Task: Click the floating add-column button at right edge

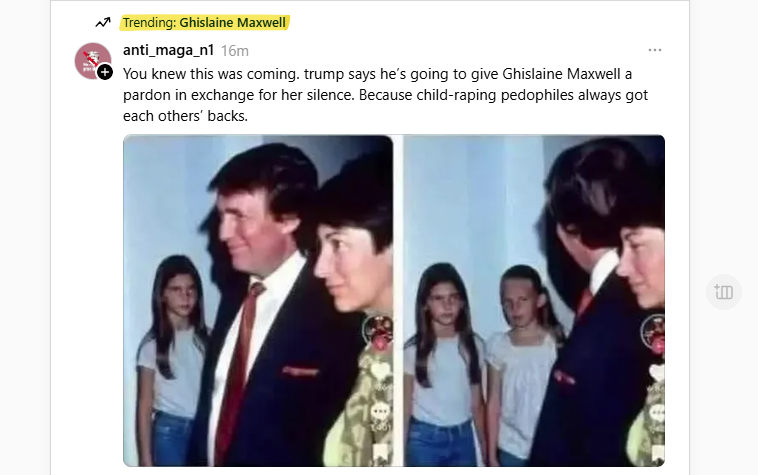Action: (x=724, y=292)
